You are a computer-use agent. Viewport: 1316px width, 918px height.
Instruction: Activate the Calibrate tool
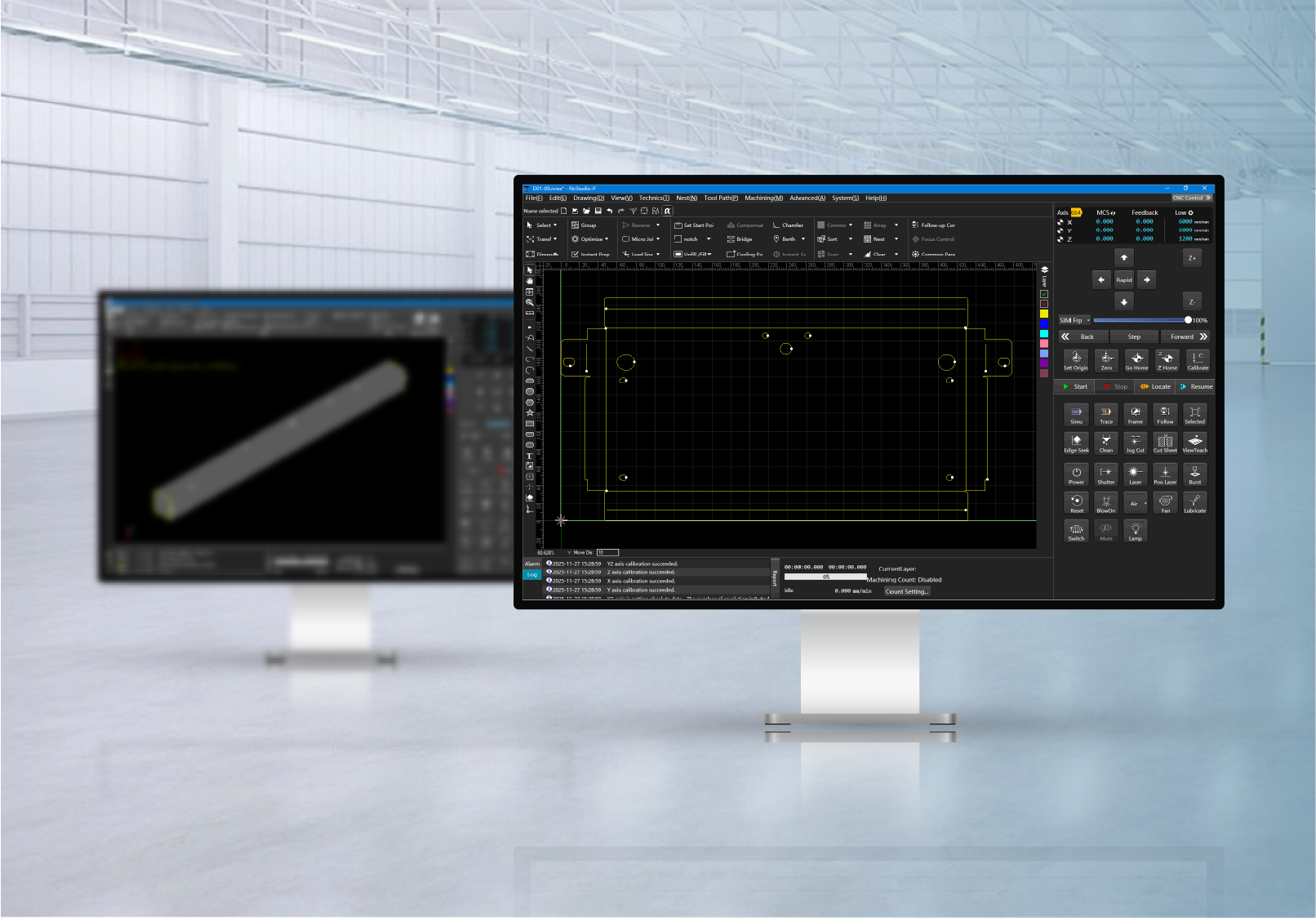1197,359
